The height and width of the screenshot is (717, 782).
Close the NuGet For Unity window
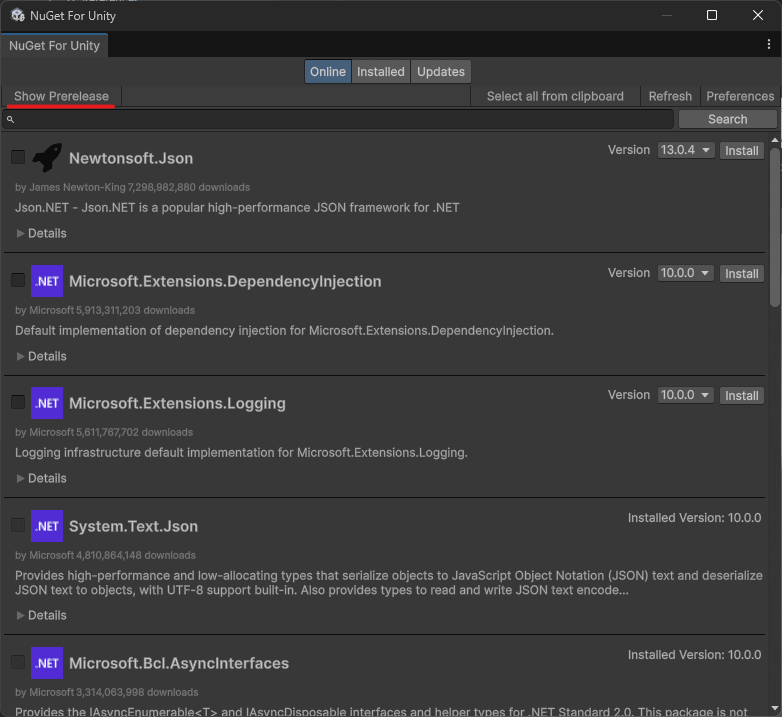pos(758,15)
